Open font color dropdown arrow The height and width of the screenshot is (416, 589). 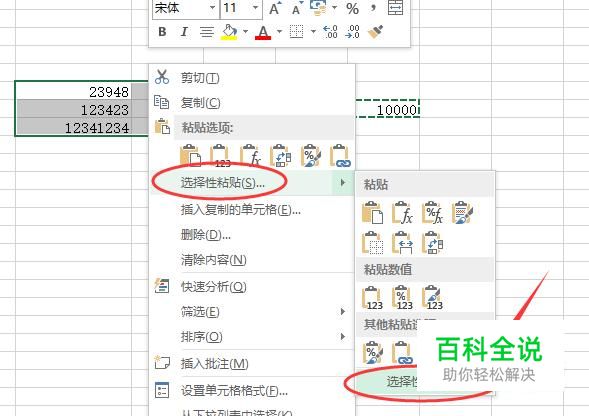[279, 32]
